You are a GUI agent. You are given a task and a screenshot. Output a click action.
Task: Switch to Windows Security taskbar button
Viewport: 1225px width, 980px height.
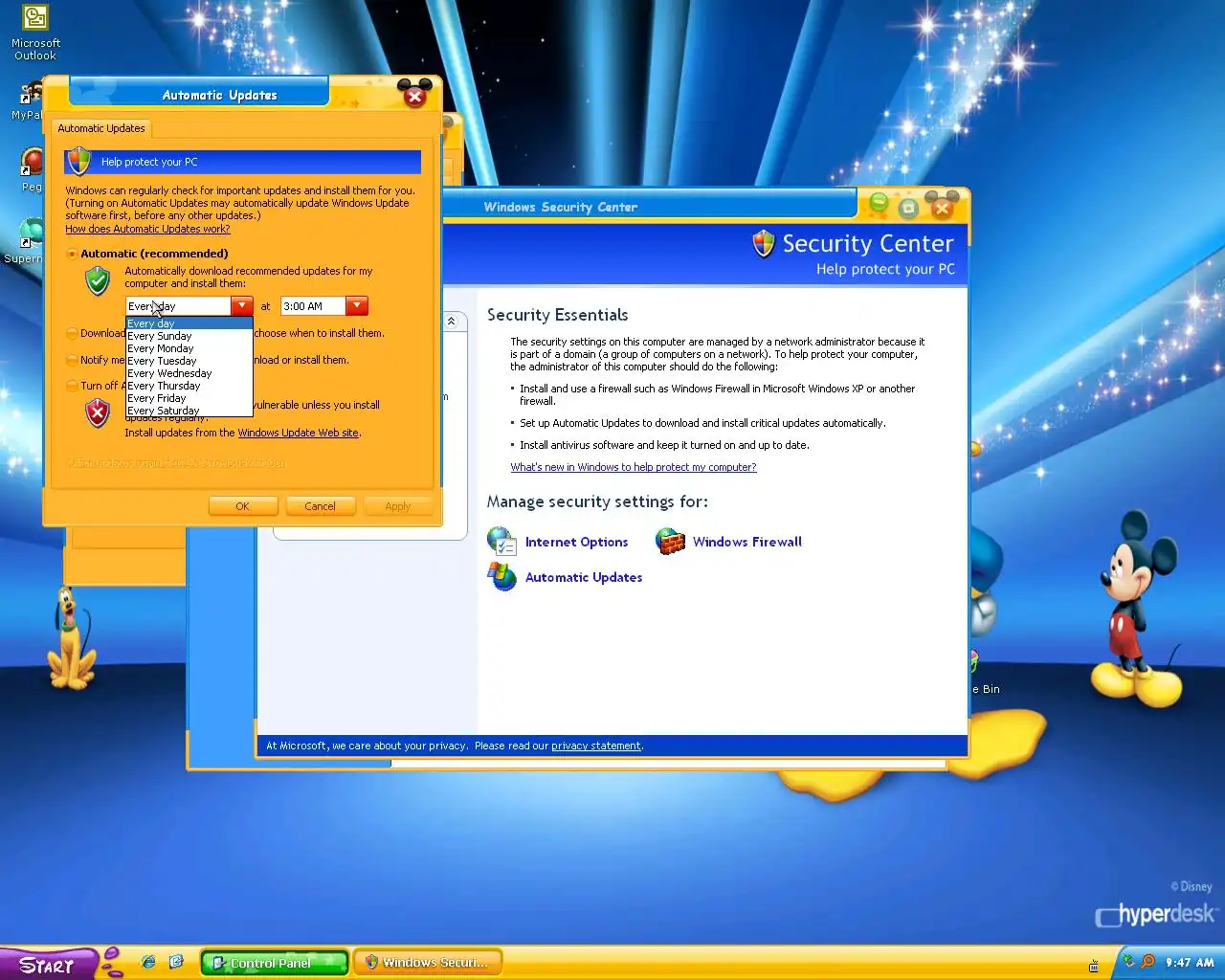(x=427, y=963)
